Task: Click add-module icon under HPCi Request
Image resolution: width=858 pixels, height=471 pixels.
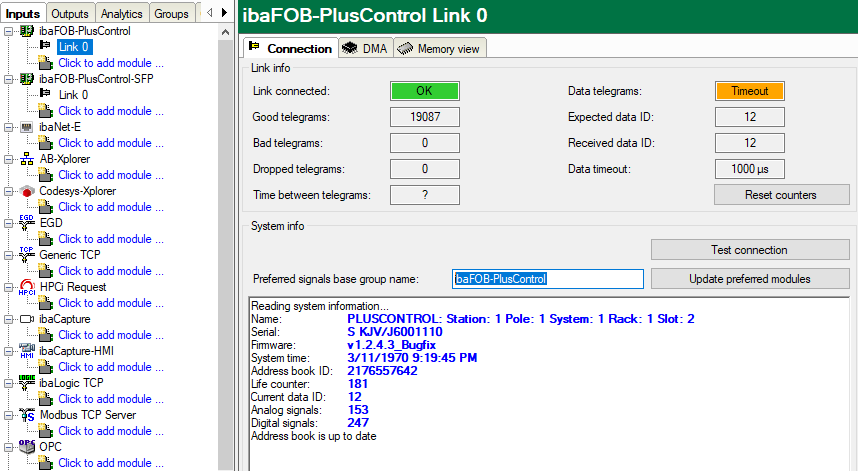Action: [x=46, y=303]
